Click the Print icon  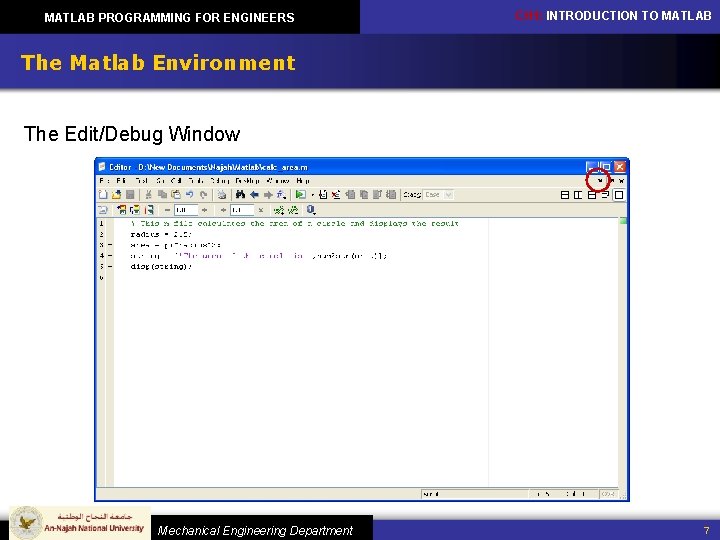point(222,195)
